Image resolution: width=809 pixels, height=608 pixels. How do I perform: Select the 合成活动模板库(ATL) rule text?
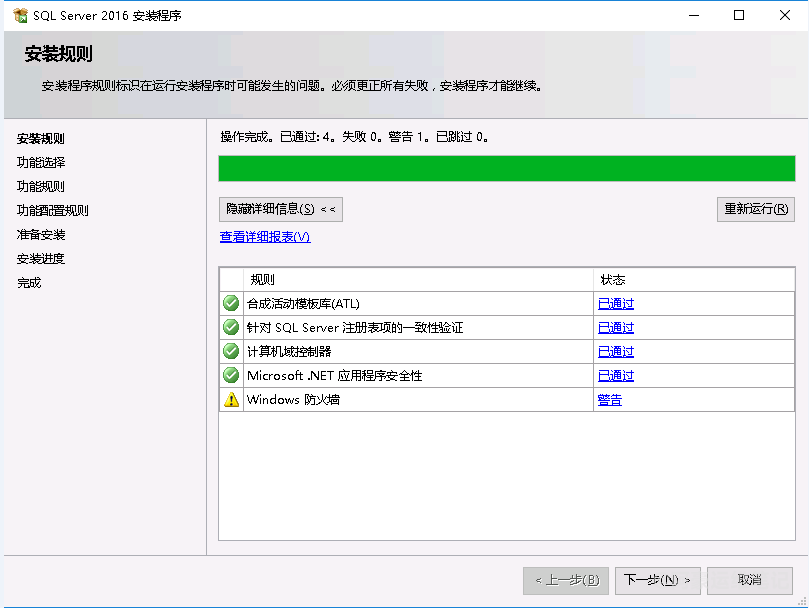303,303
